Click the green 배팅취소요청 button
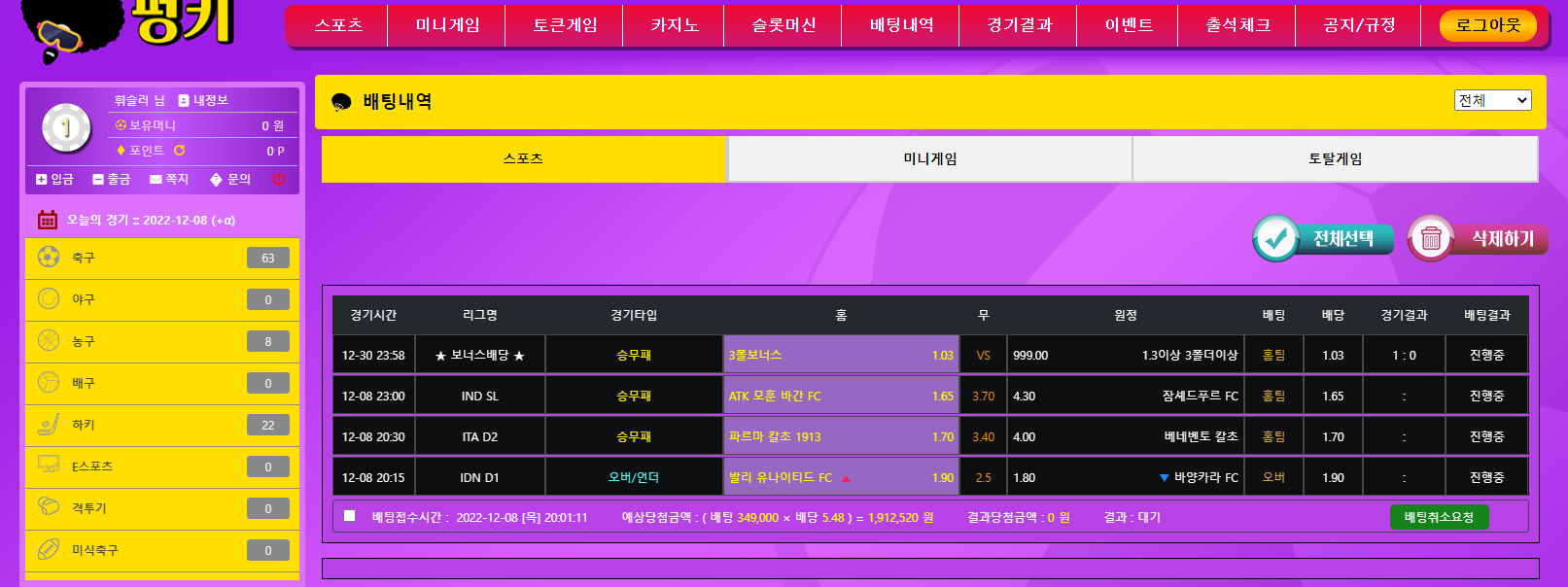The width and height of the screenshot is (1568, 587). pos(1439,517)
